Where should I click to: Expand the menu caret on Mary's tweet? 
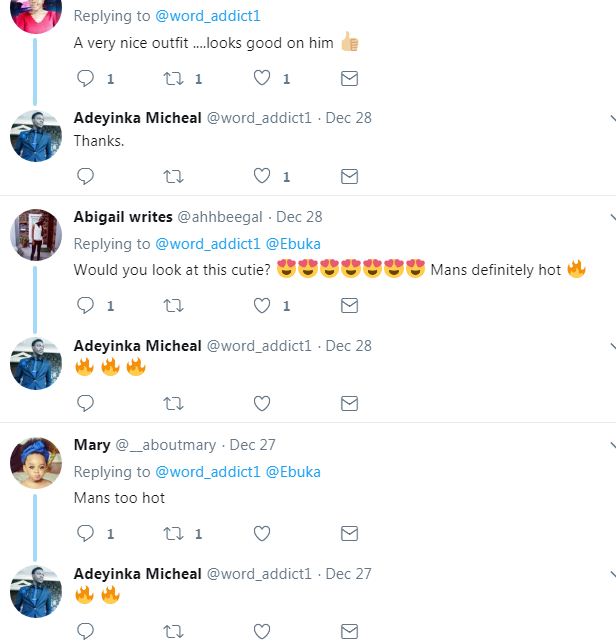coord(611,445)
